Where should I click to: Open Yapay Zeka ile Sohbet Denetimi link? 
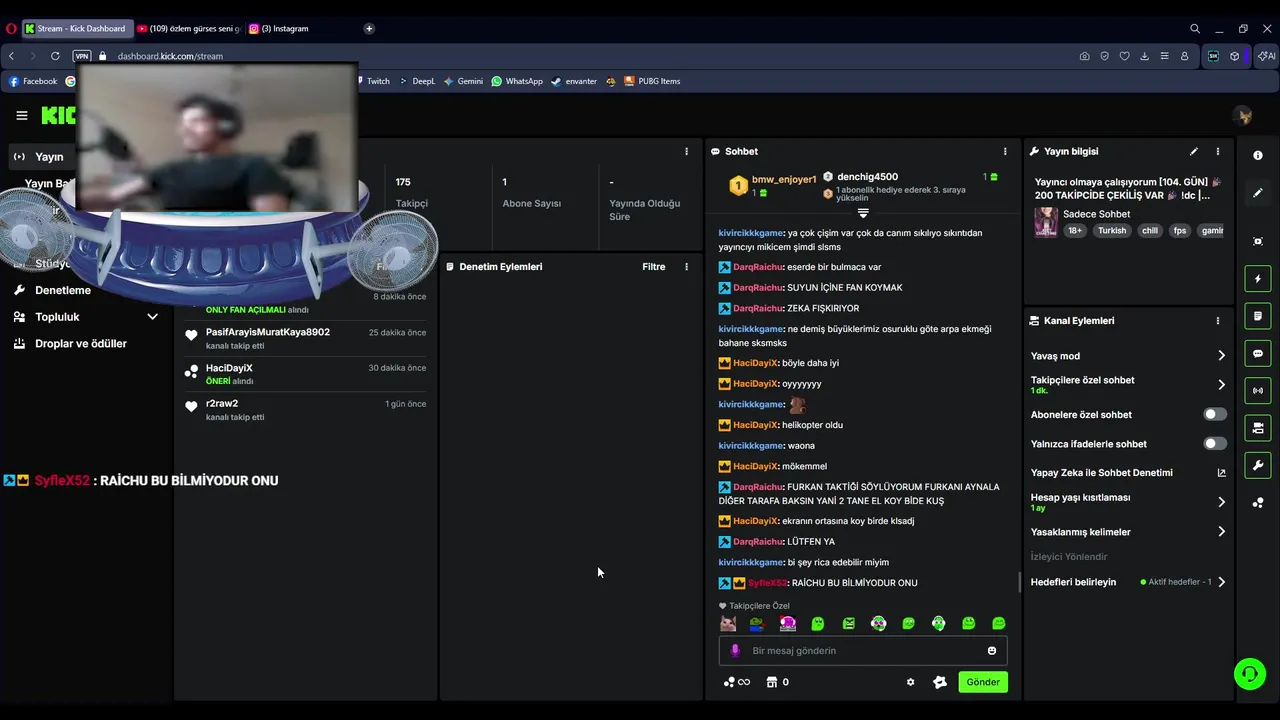tap(1128, 473)
